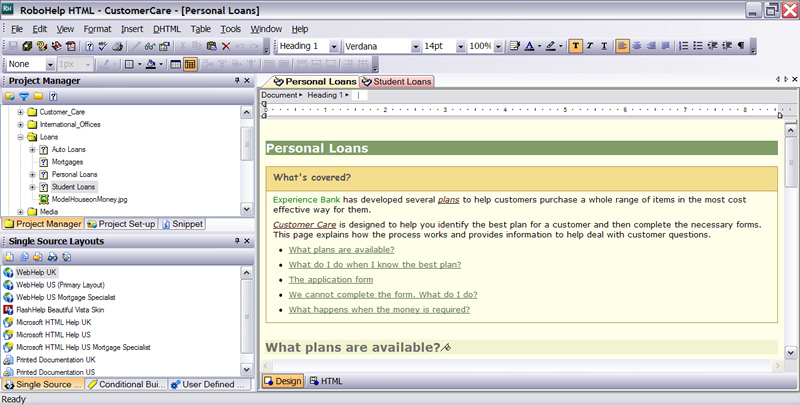The image size is (800, 405).
Task: Click the font color A icon
Action: point(530,46)
